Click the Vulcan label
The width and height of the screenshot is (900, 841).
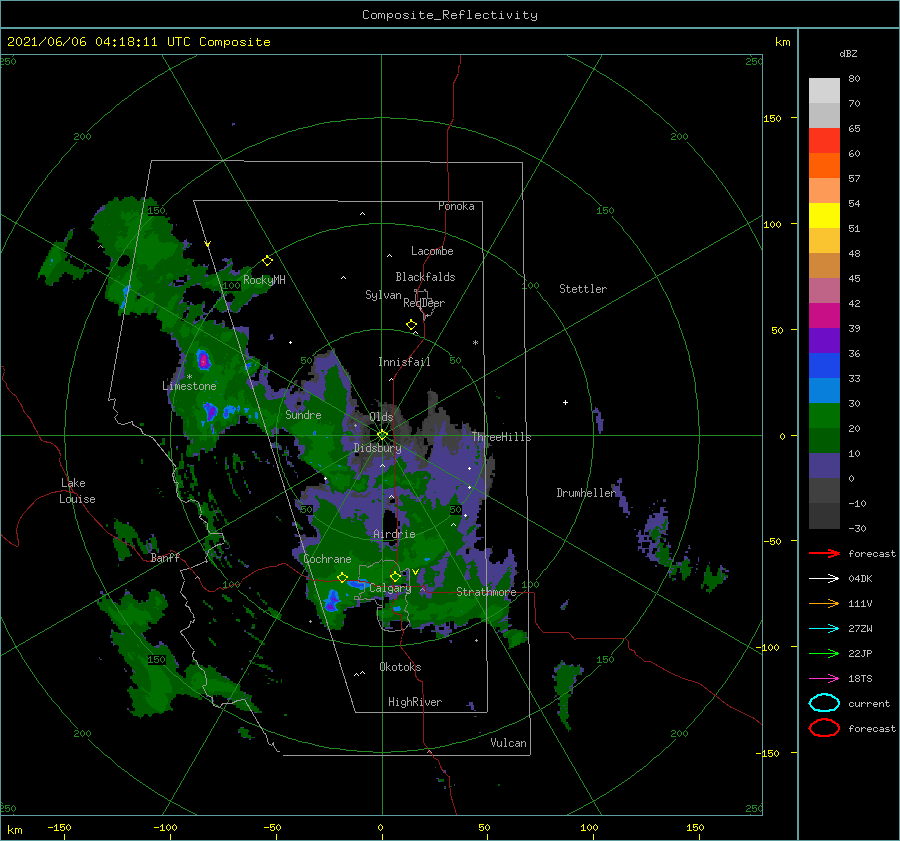509,743
